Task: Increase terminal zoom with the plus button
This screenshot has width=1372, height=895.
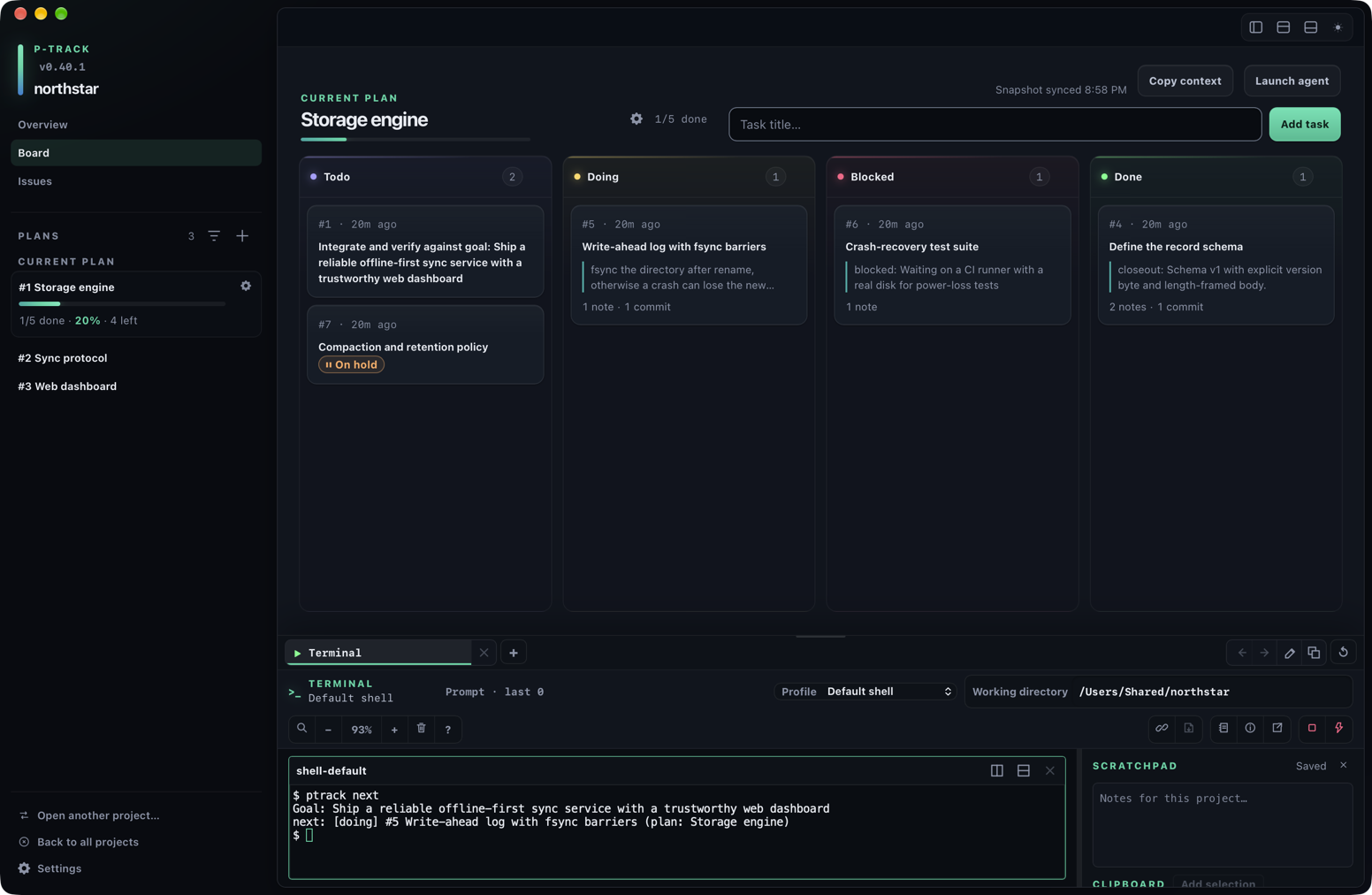Action: (x=394, y=730)
